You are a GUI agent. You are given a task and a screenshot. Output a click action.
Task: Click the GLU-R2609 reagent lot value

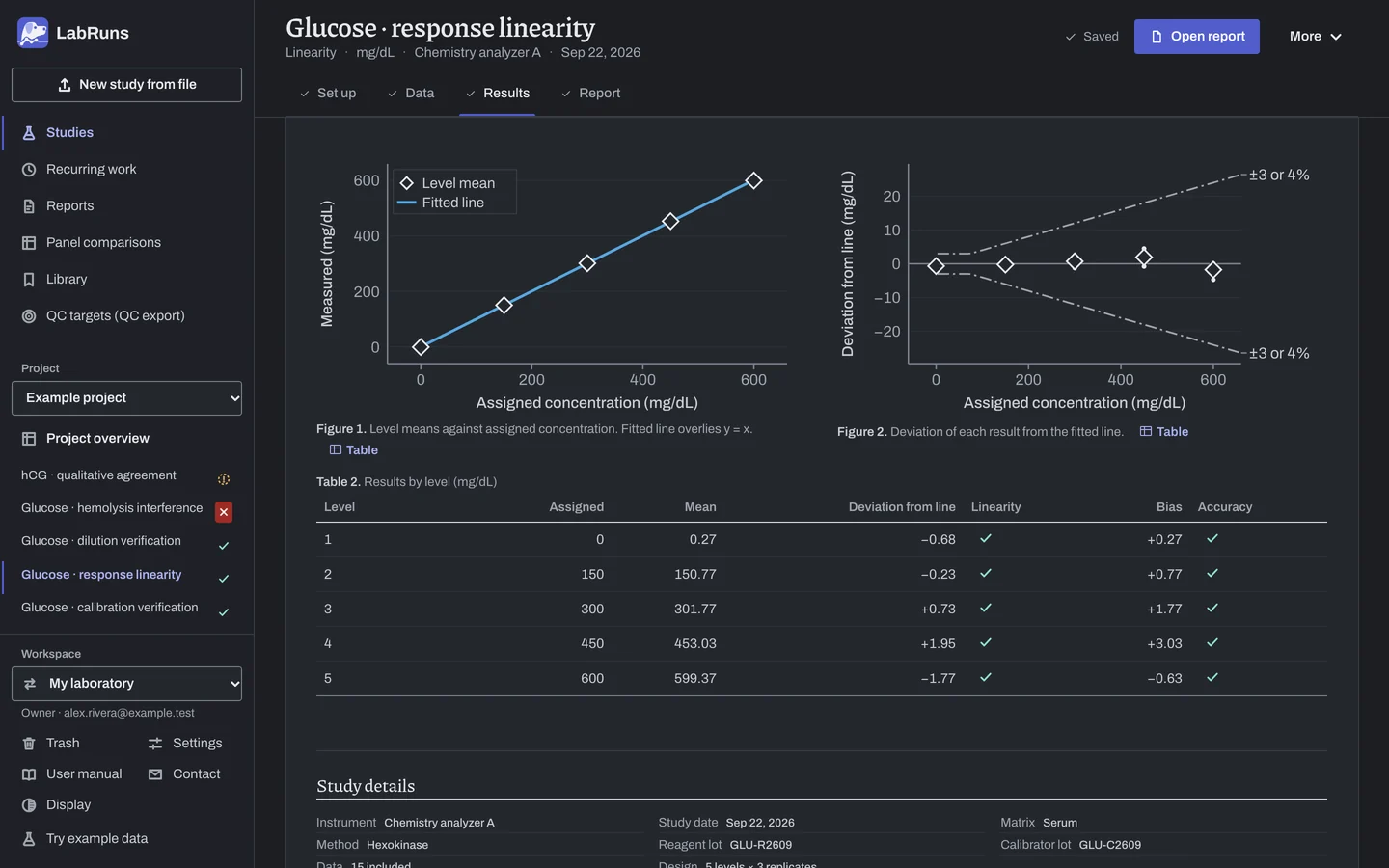[x=761, y=845]
